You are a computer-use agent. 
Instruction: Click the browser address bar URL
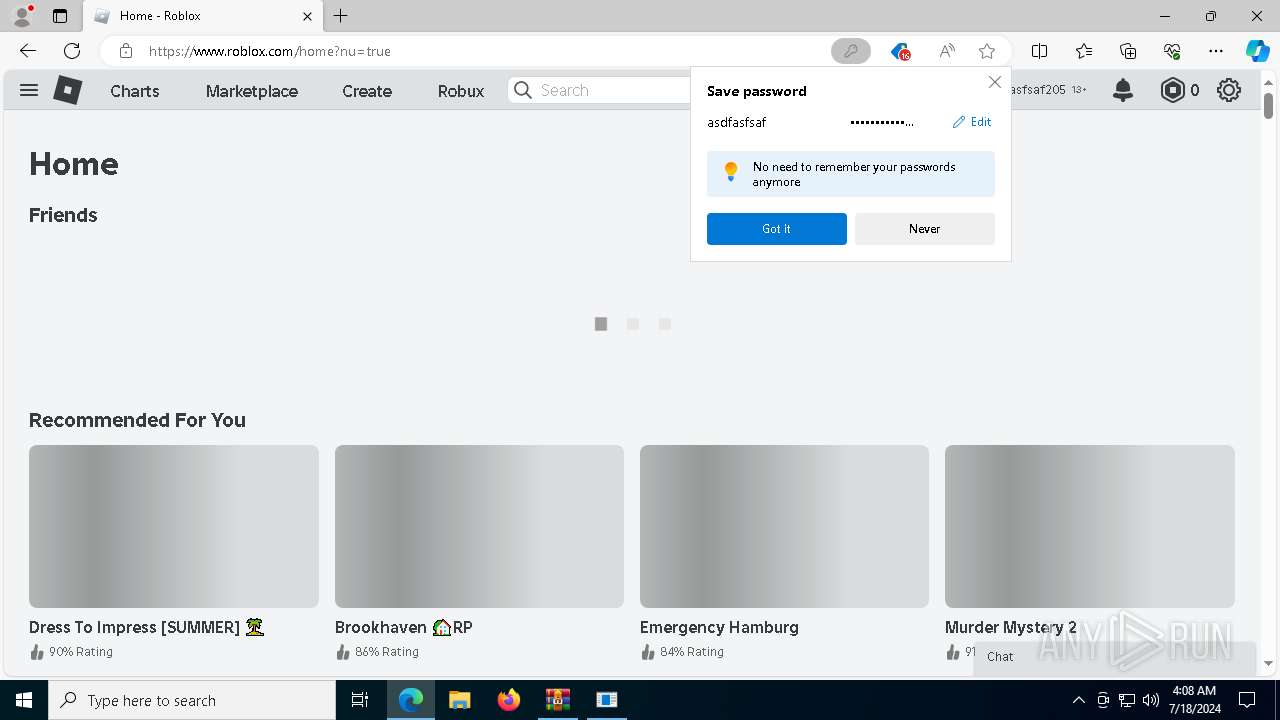tap(270, 51)
